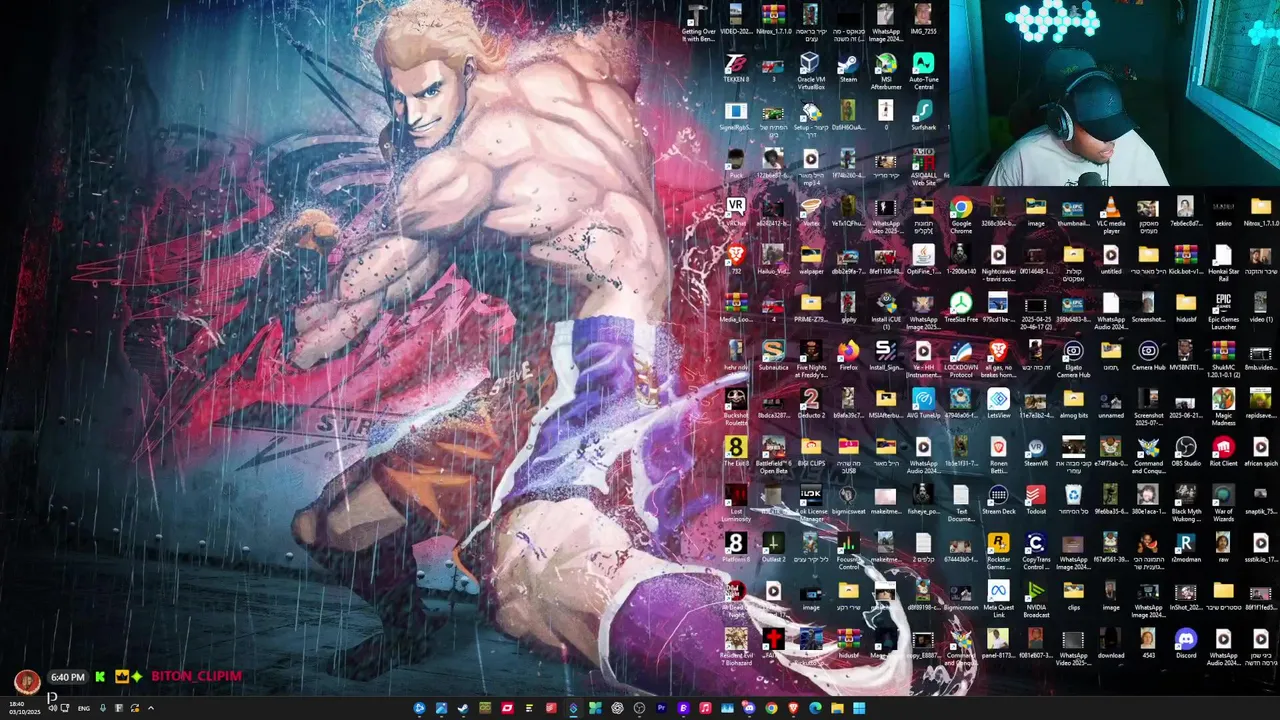Screen dimensions: 1280x720
Task: Open Getting Over It desktop shortcut
Action: (698, 24)
